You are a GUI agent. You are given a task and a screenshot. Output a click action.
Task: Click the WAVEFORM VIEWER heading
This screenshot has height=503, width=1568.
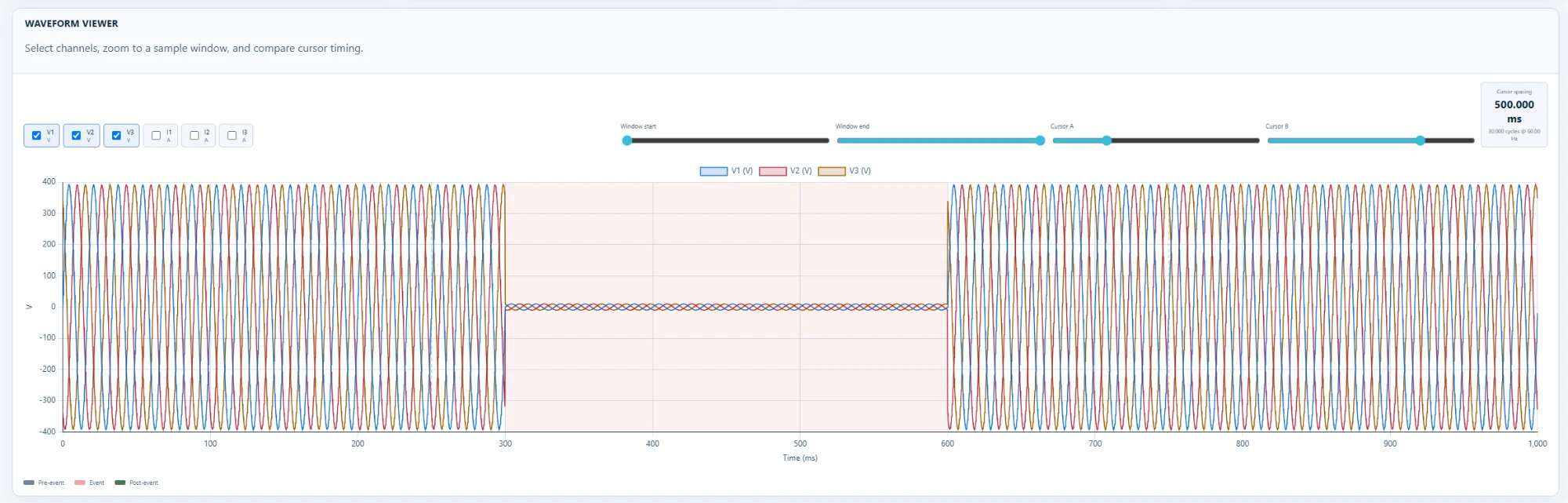coord(71,24)
